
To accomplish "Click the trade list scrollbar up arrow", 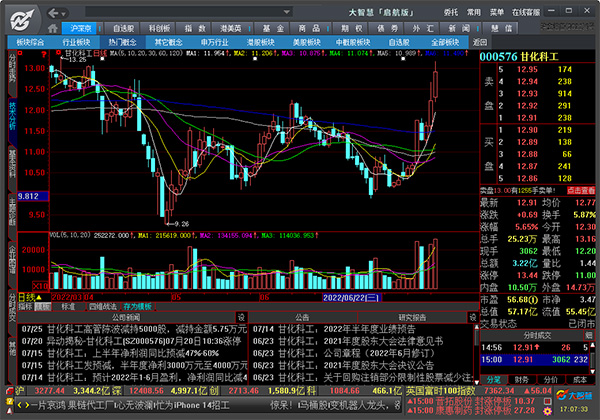I will (592, 345).
